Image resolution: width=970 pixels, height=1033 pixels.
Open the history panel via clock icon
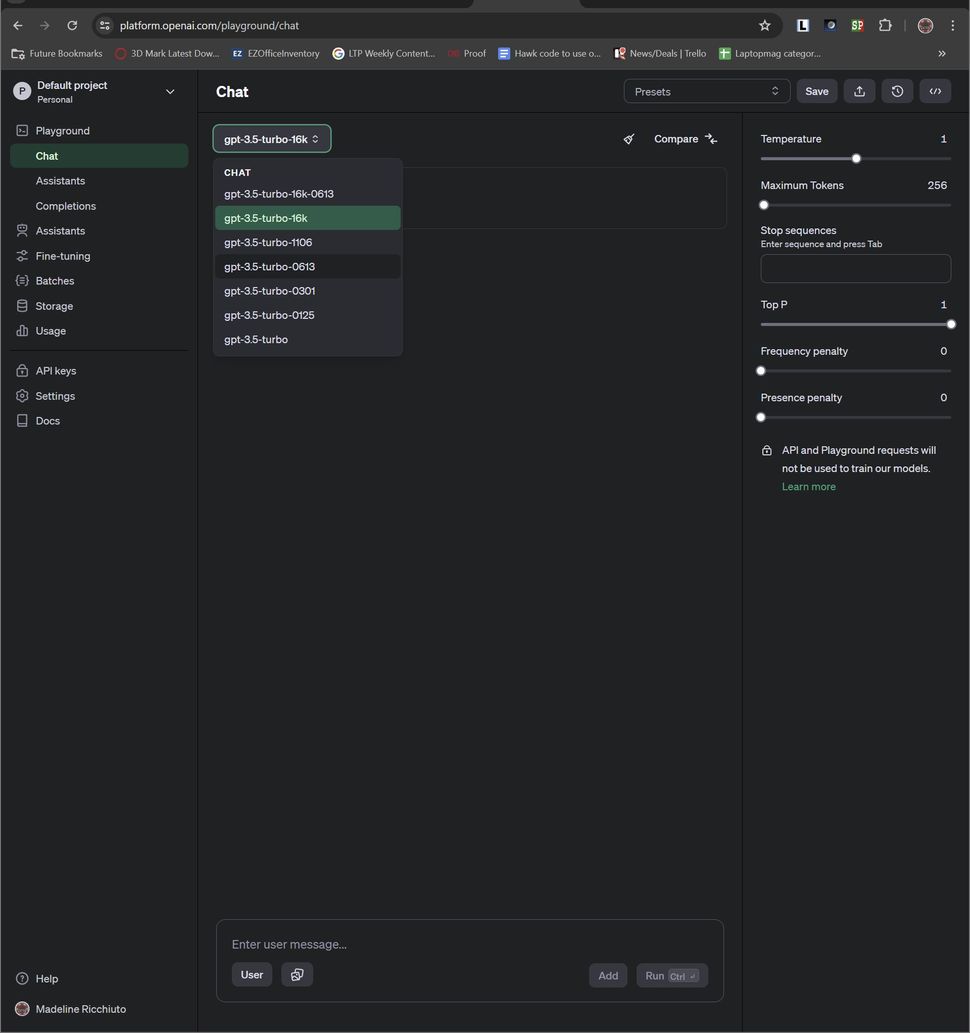click(x=896, y=91)
